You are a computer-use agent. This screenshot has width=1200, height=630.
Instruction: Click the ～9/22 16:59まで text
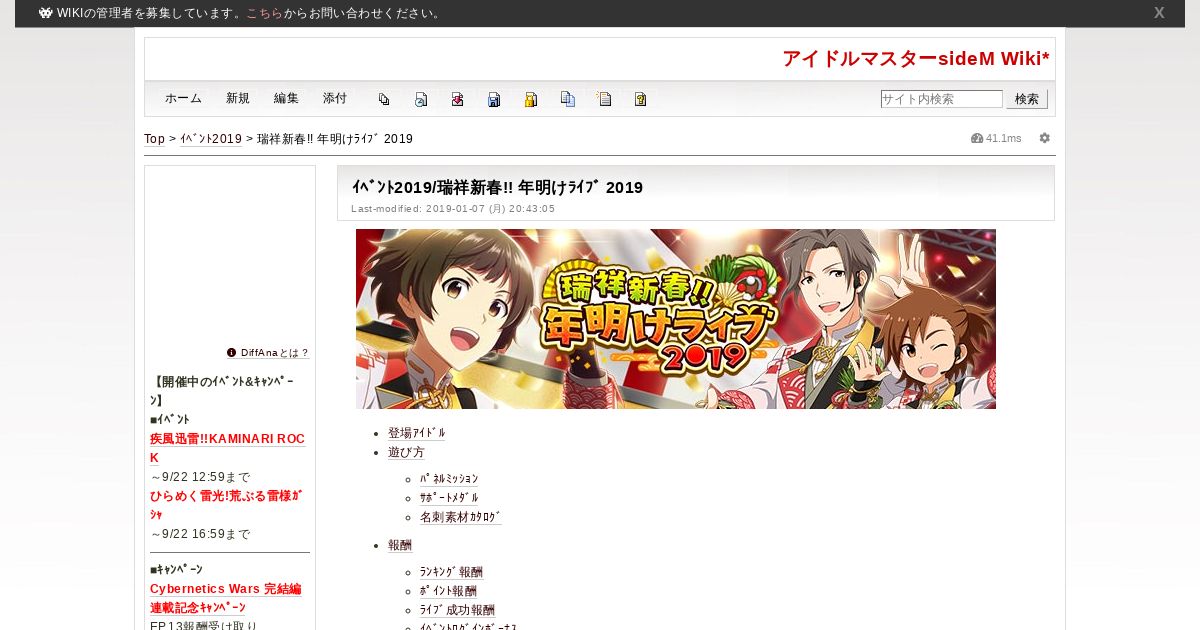coord(200,534)
